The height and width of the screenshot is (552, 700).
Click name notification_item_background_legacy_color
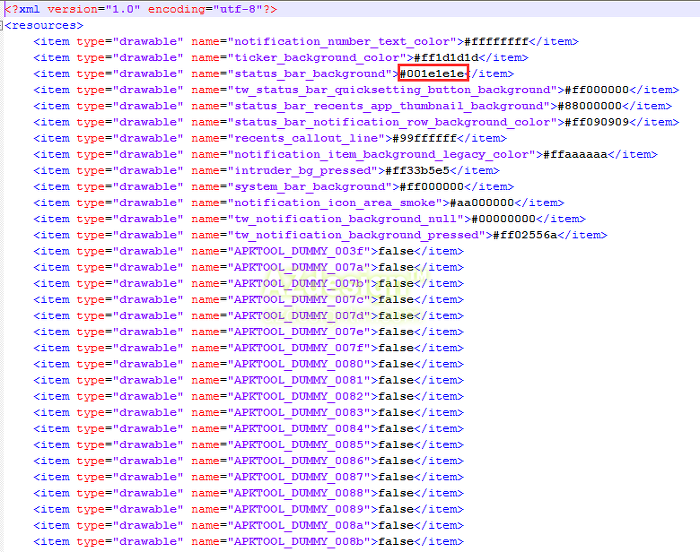click(x=382, y=154)
